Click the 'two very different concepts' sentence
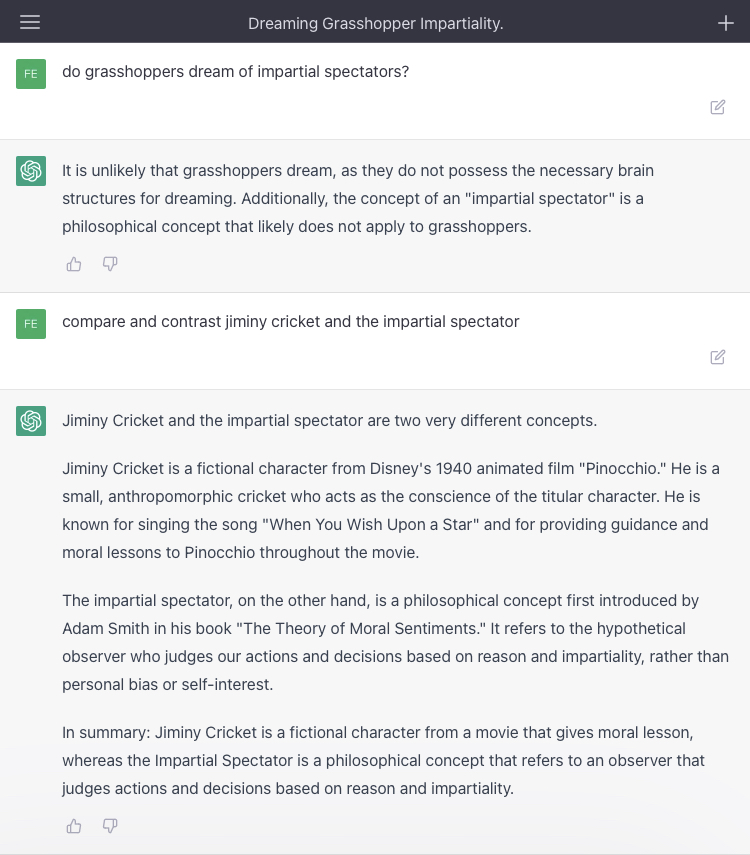This screenshot has width=750, height=855. 329,420
